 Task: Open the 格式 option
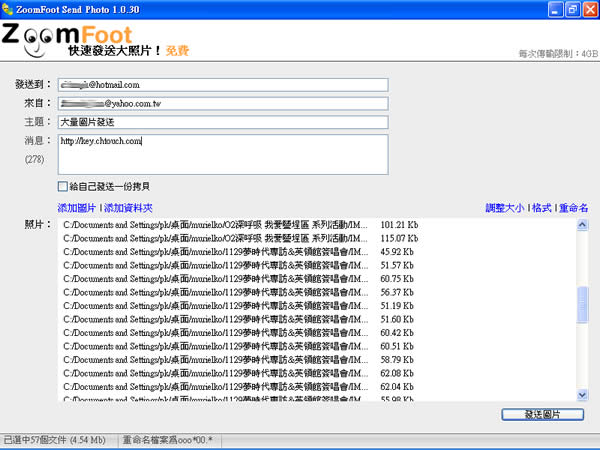pos(542,208)
